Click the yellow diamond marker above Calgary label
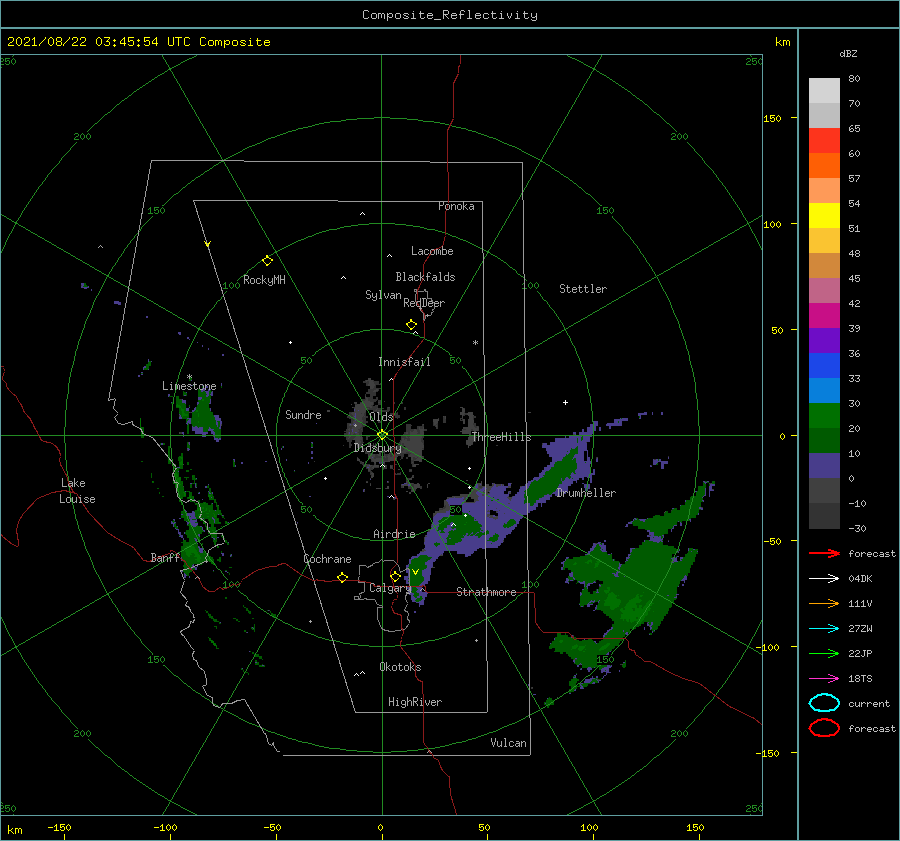This screenshot has height=841, width=900. point(395,576)
